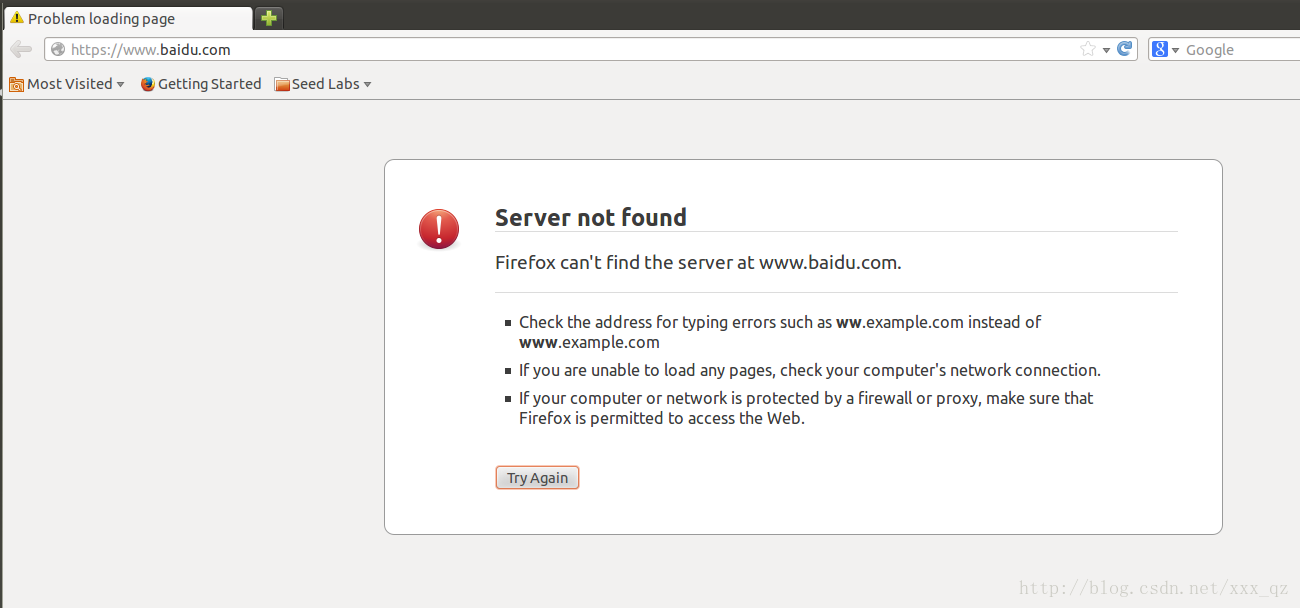Expand the Most Visited dropdown arrow

coord(120,85)
